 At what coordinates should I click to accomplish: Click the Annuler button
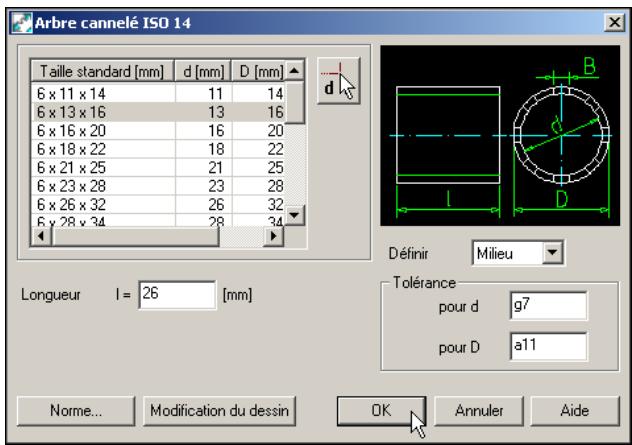click(479, 411)
